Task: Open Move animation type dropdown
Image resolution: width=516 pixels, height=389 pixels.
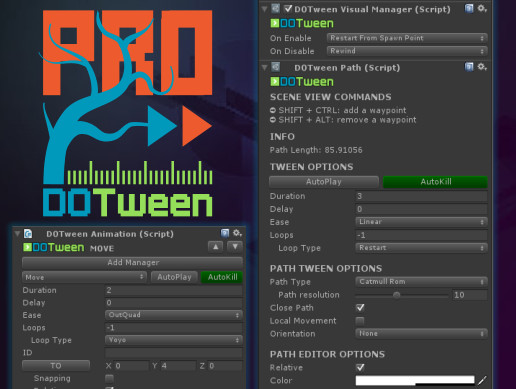Action: click(84, 277)
